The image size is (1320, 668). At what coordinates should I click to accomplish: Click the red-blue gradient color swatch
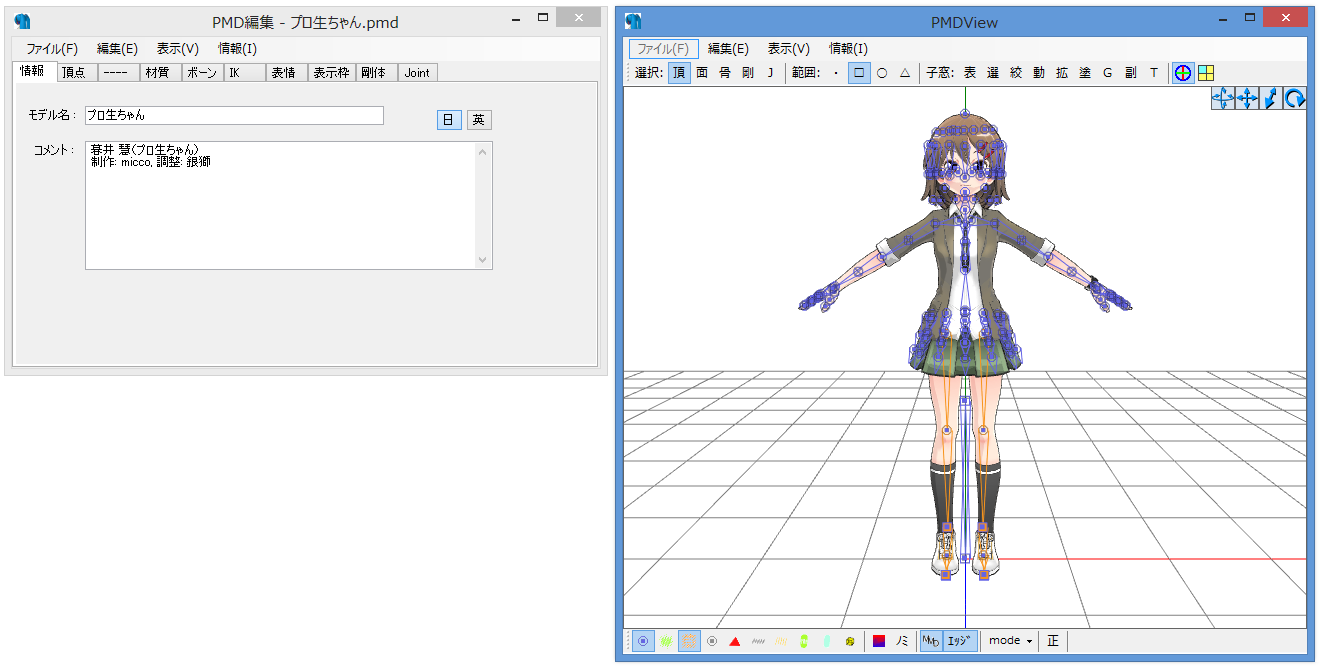[x=879, y=641]
